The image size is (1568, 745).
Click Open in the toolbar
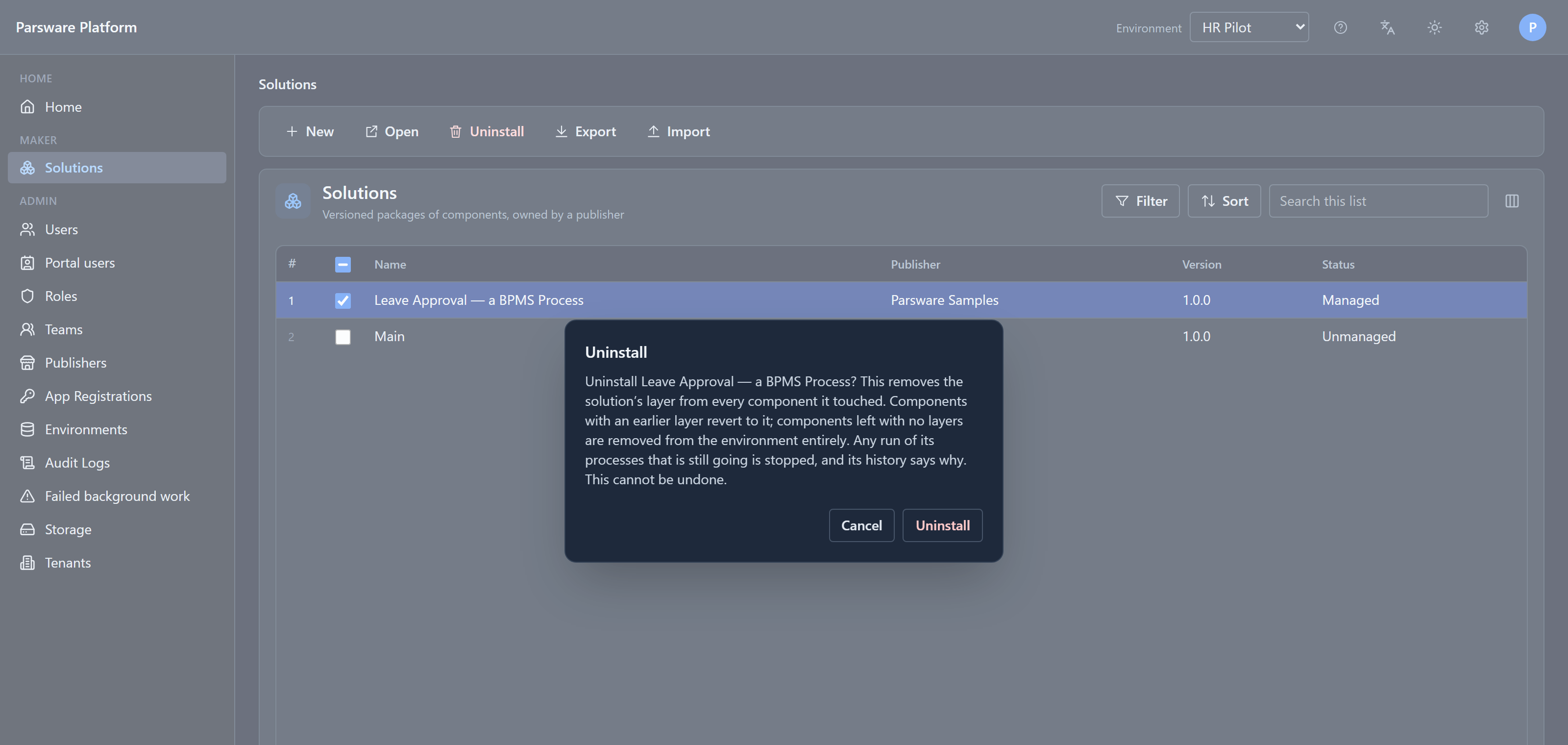392,131
